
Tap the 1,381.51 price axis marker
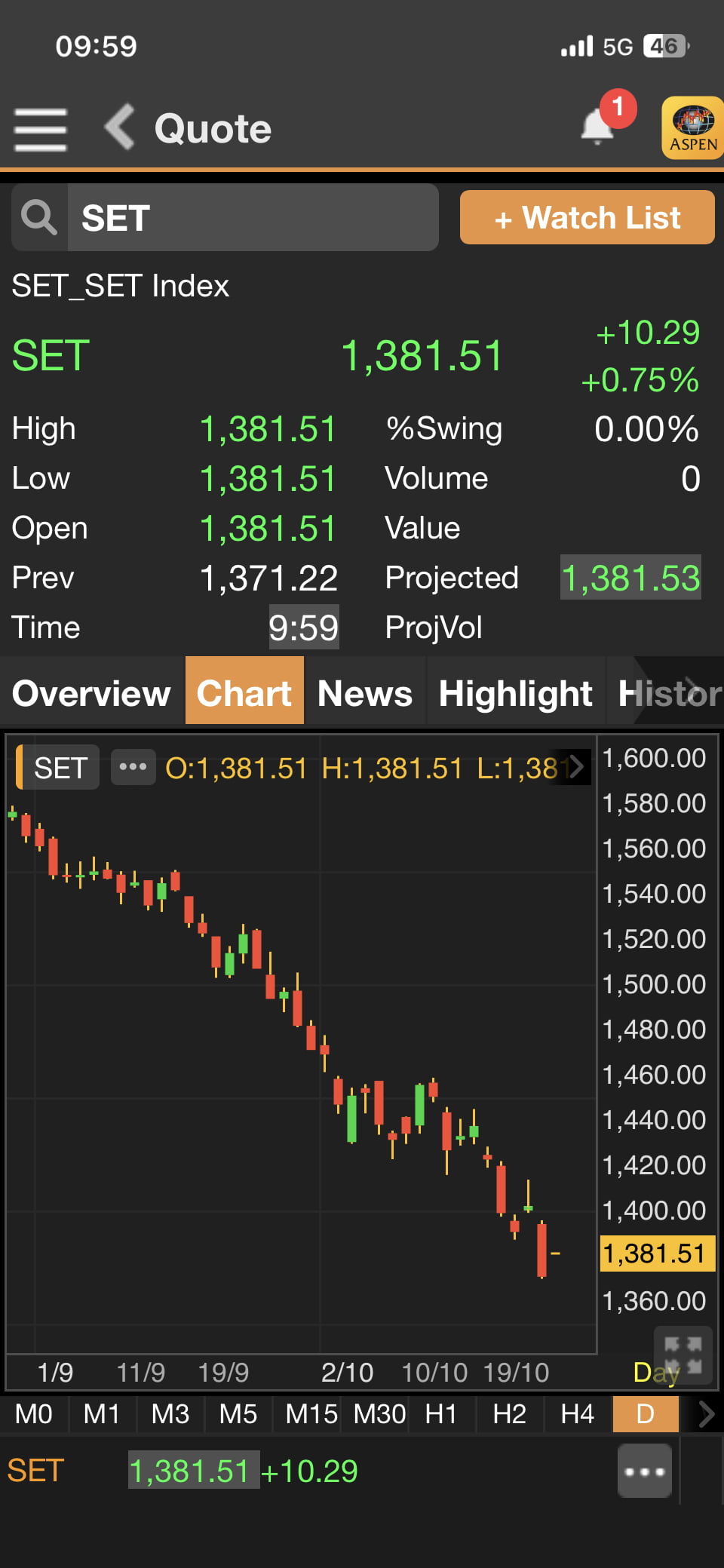(656, 1253)
